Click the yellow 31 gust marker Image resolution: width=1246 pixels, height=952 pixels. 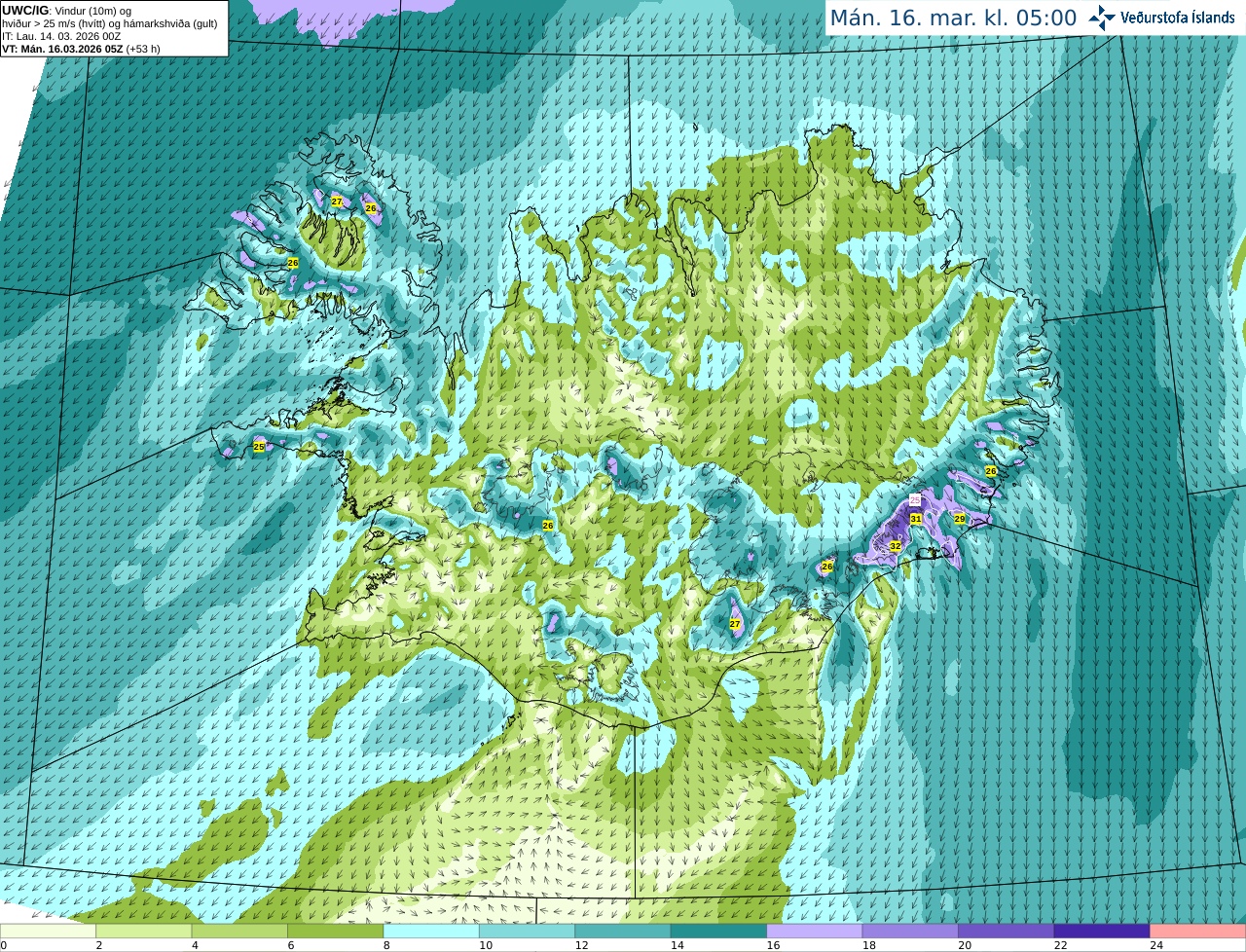[916, 520]
